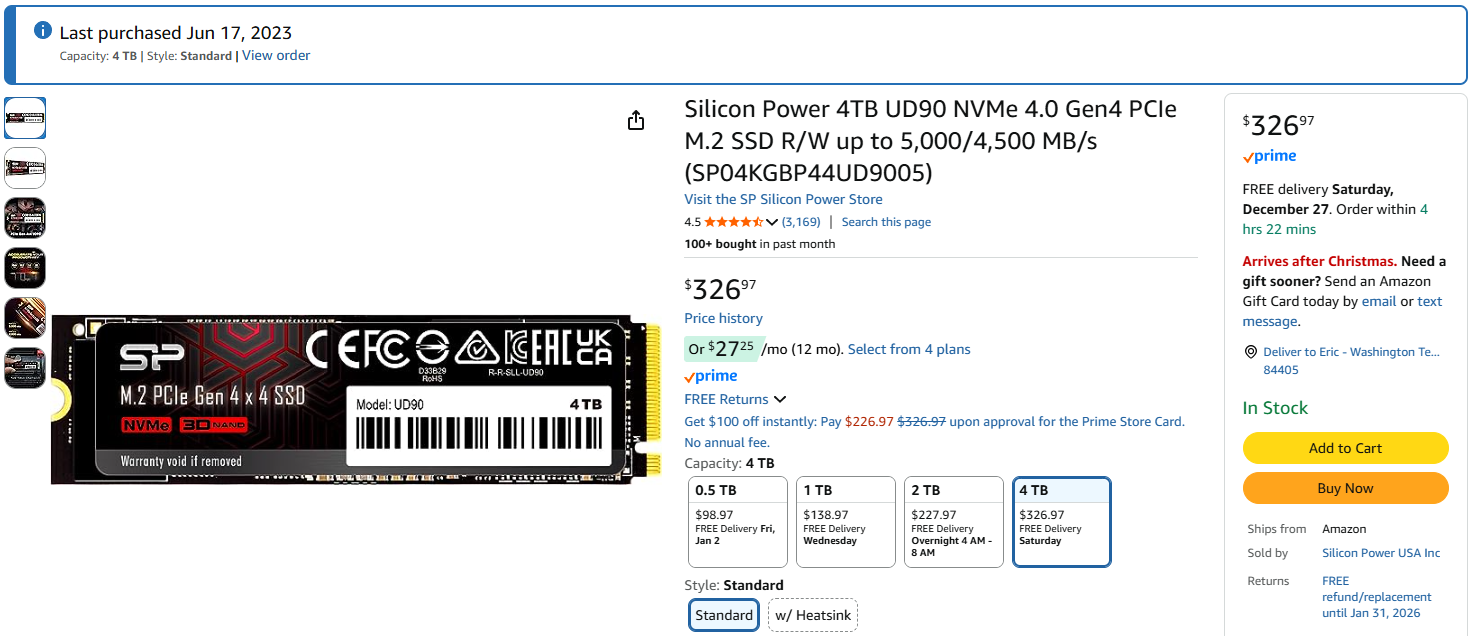This screenshot has width=1471, height=636.
Task: Expand the FREE Returns chevron
Action: (x=780, y=400)
